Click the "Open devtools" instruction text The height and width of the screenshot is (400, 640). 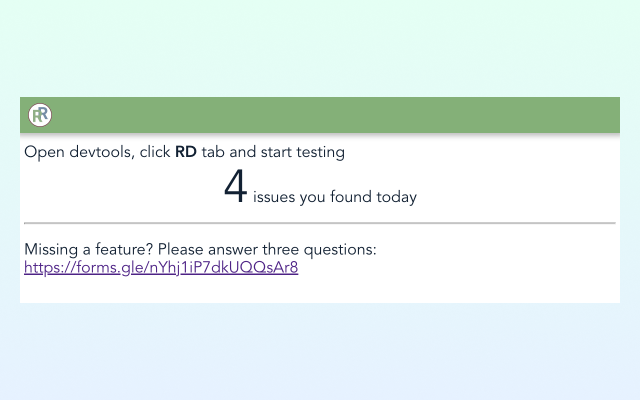tap(76, 153)
